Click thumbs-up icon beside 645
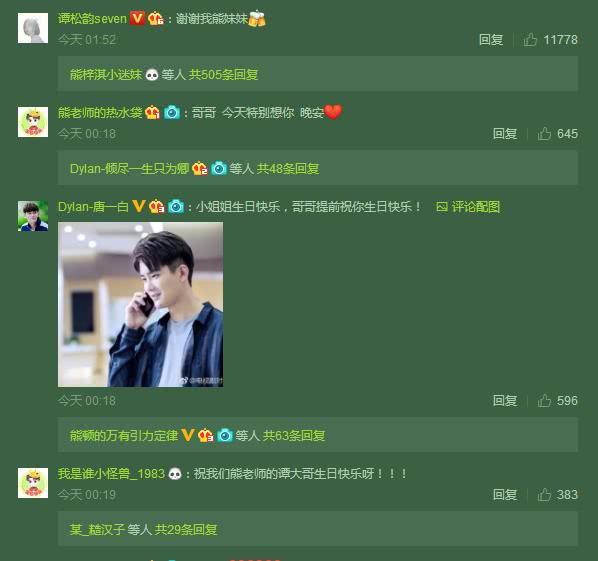Viewport: 598px width, 561px height. tap(544, 133)
